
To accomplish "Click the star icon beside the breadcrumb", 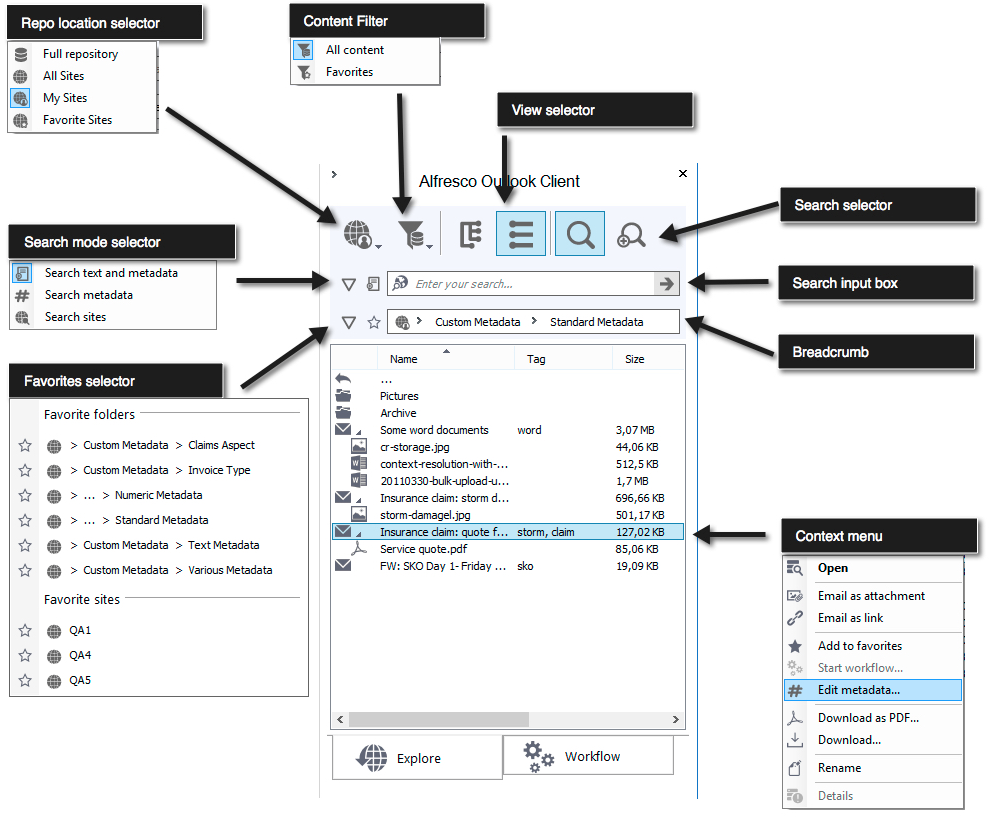I will tap(373, 322).
